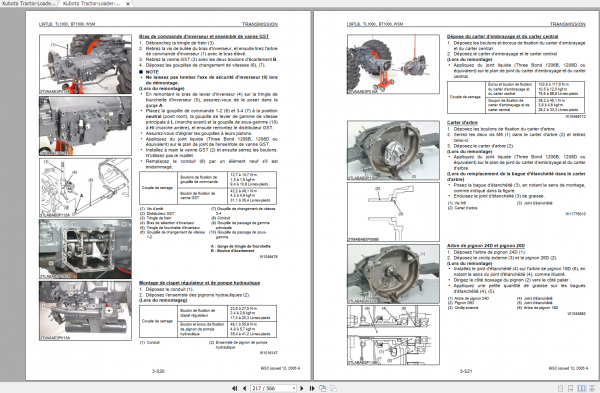
Task: Click the greyed next view icon
Action: [333, 388]
